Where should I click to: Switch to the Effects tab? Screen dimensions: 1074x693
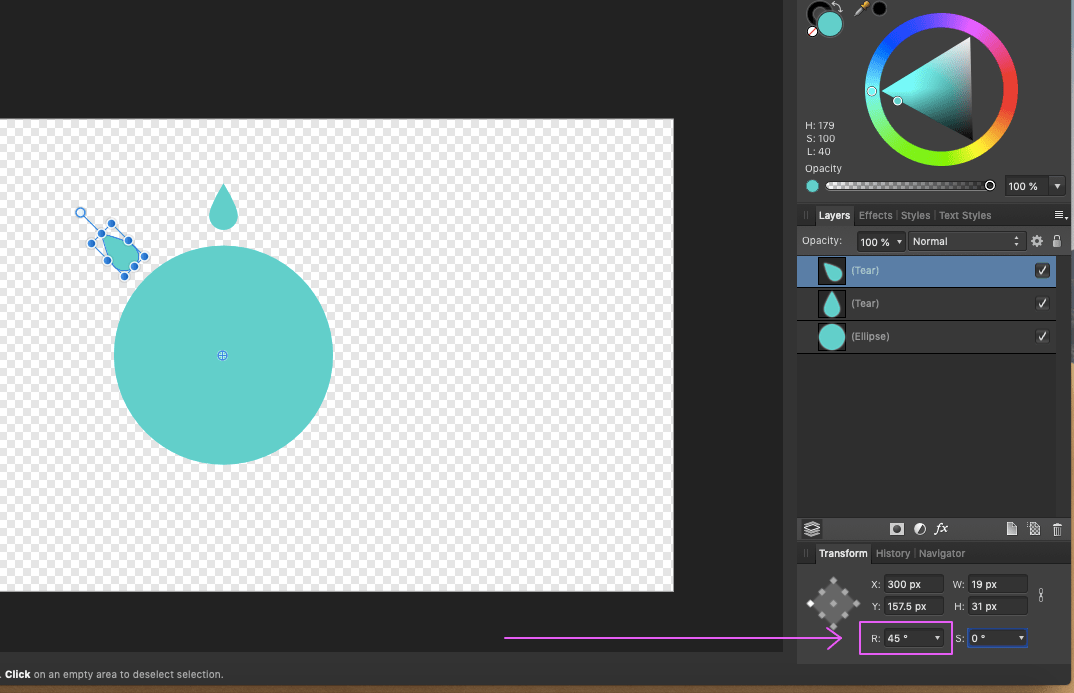click(875, 215)
